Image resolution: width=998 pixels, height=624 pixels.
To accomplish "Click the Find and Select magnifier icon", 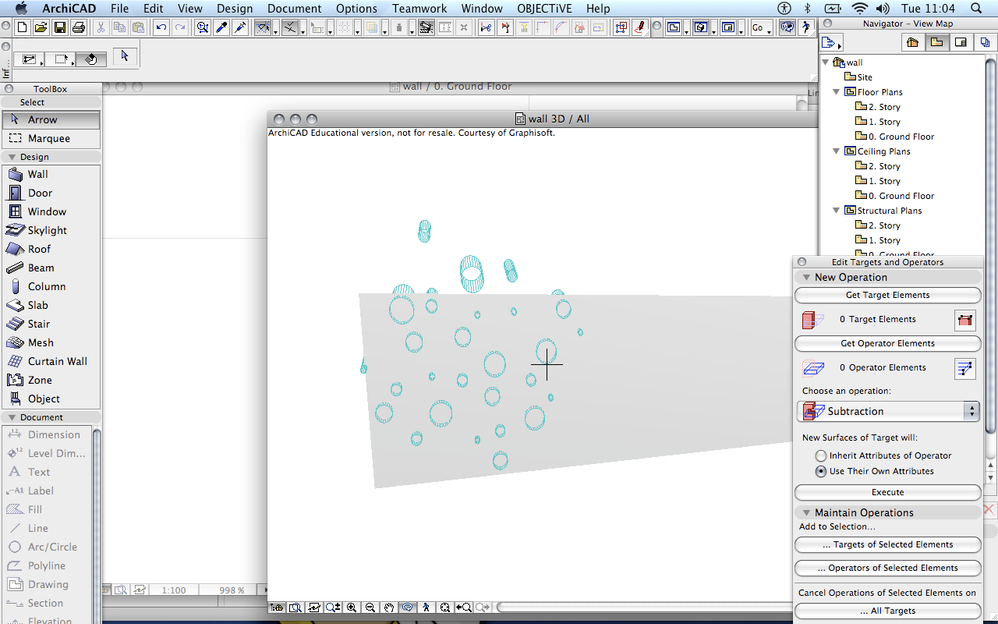I will 202,27.
